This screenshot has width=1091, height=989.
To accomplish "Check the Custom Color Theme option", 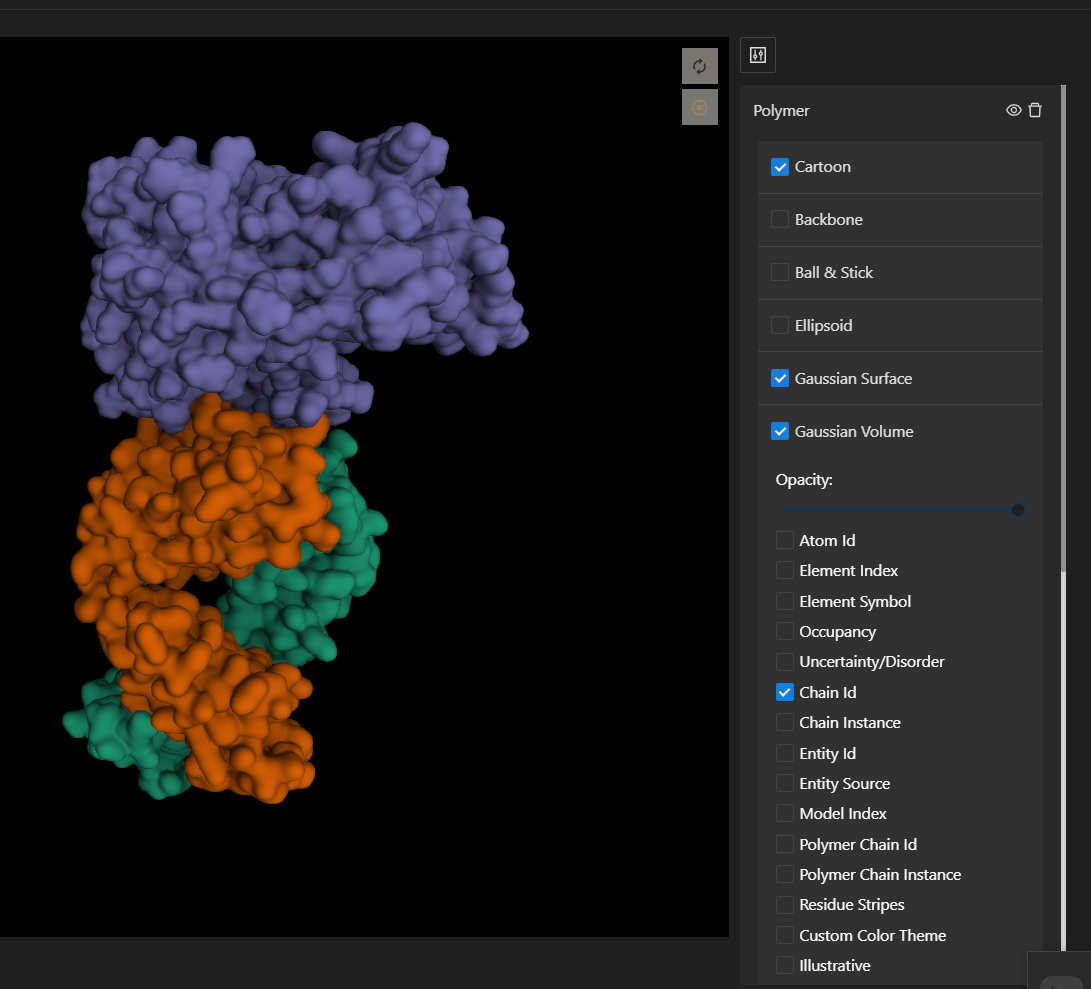I will point(785,935).
